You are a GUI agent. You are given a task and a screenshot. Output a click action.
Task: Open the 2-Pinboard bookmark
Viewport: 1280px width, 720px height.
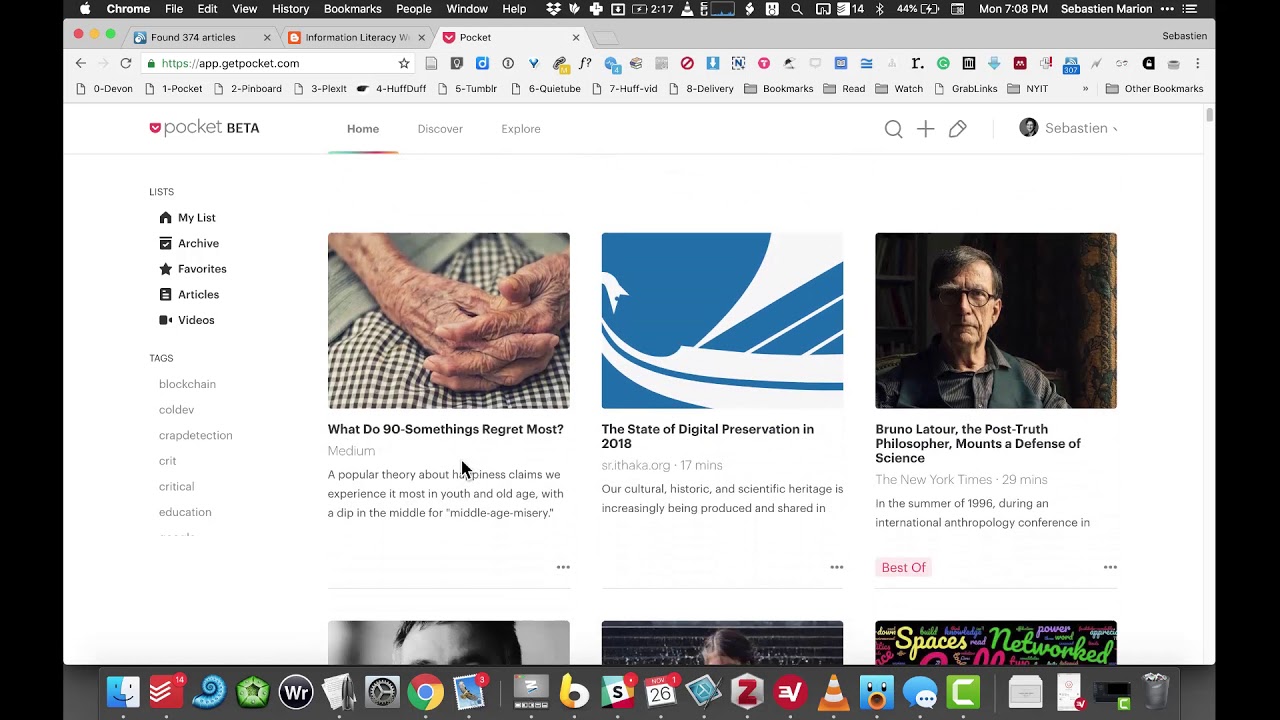(x=248, y=88)
